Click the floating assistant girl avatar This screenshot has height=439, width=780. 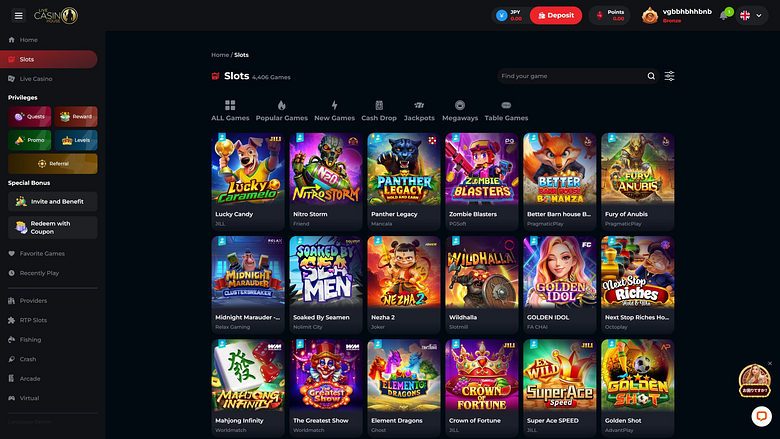click(x=754, y=381)
